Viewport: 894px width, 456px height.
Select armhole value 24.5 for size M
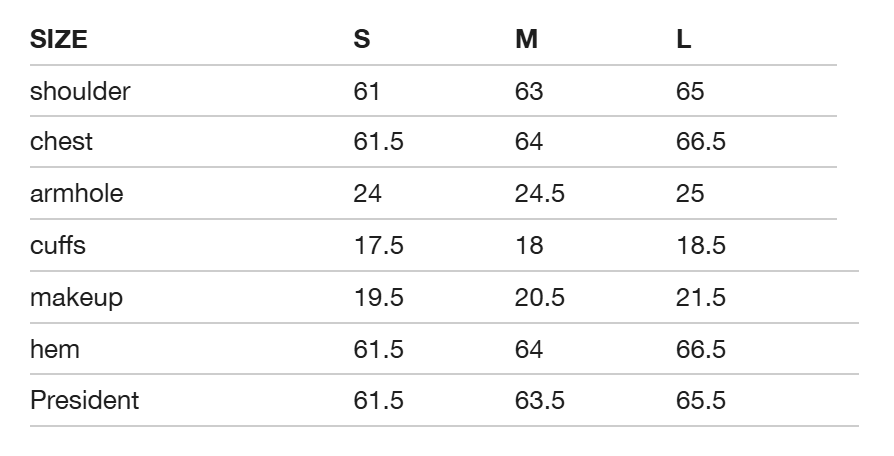pyautogui.click(x=539, y=193)
